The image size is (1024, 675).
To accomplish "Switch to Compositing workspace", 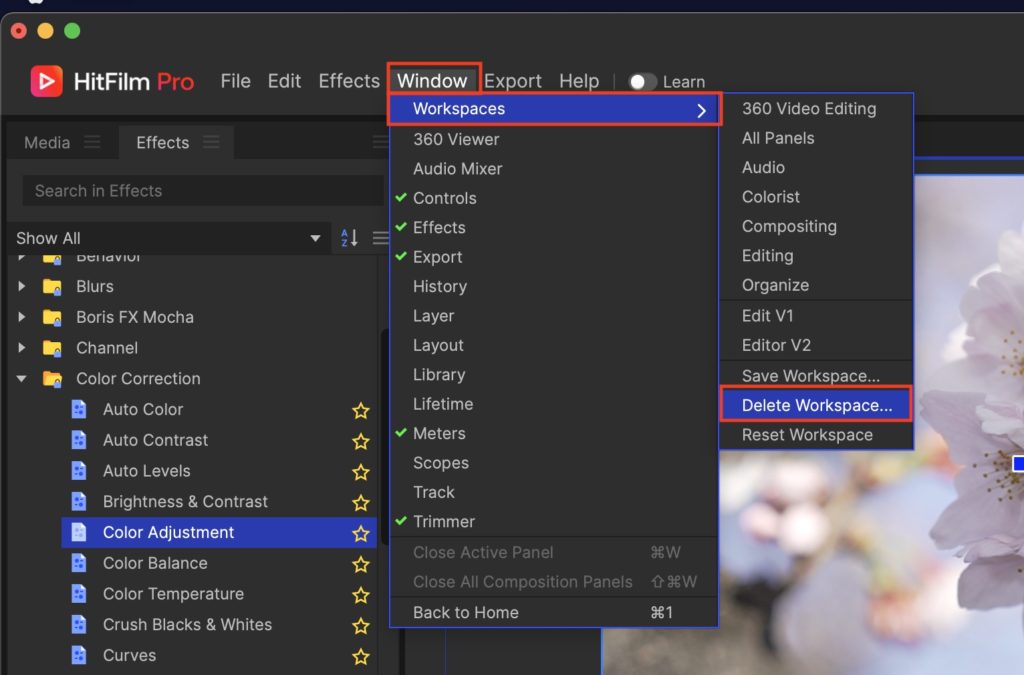I will coord(816,226).
